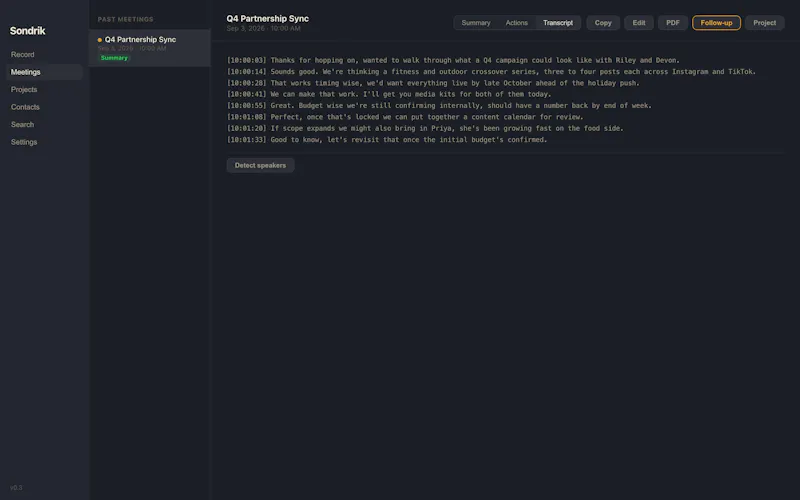Switch to the Summary tab
The width and height of the screenshot is (800, 500).
476,23
